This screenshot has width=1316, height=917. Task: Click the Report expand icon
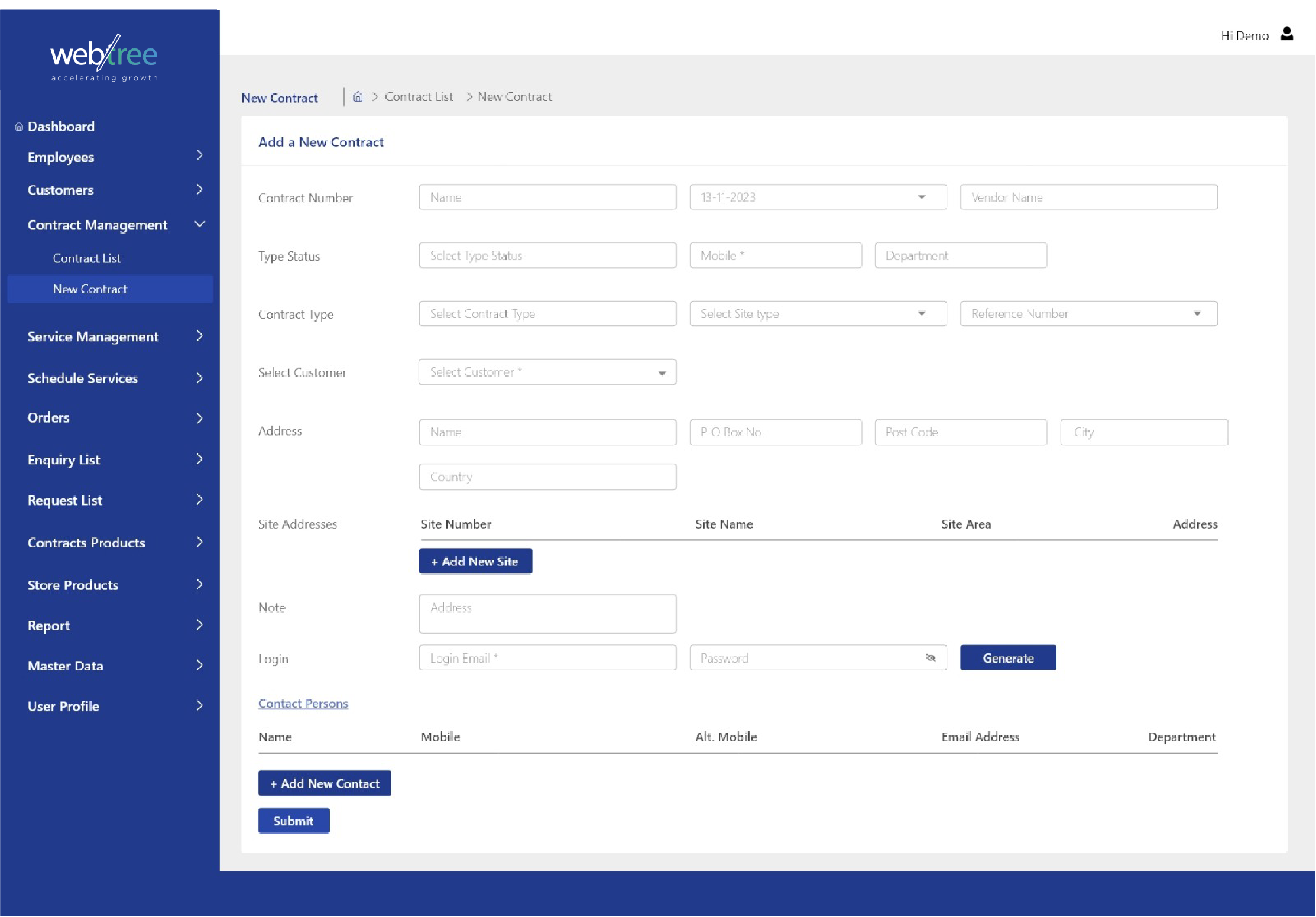(199, 624)
